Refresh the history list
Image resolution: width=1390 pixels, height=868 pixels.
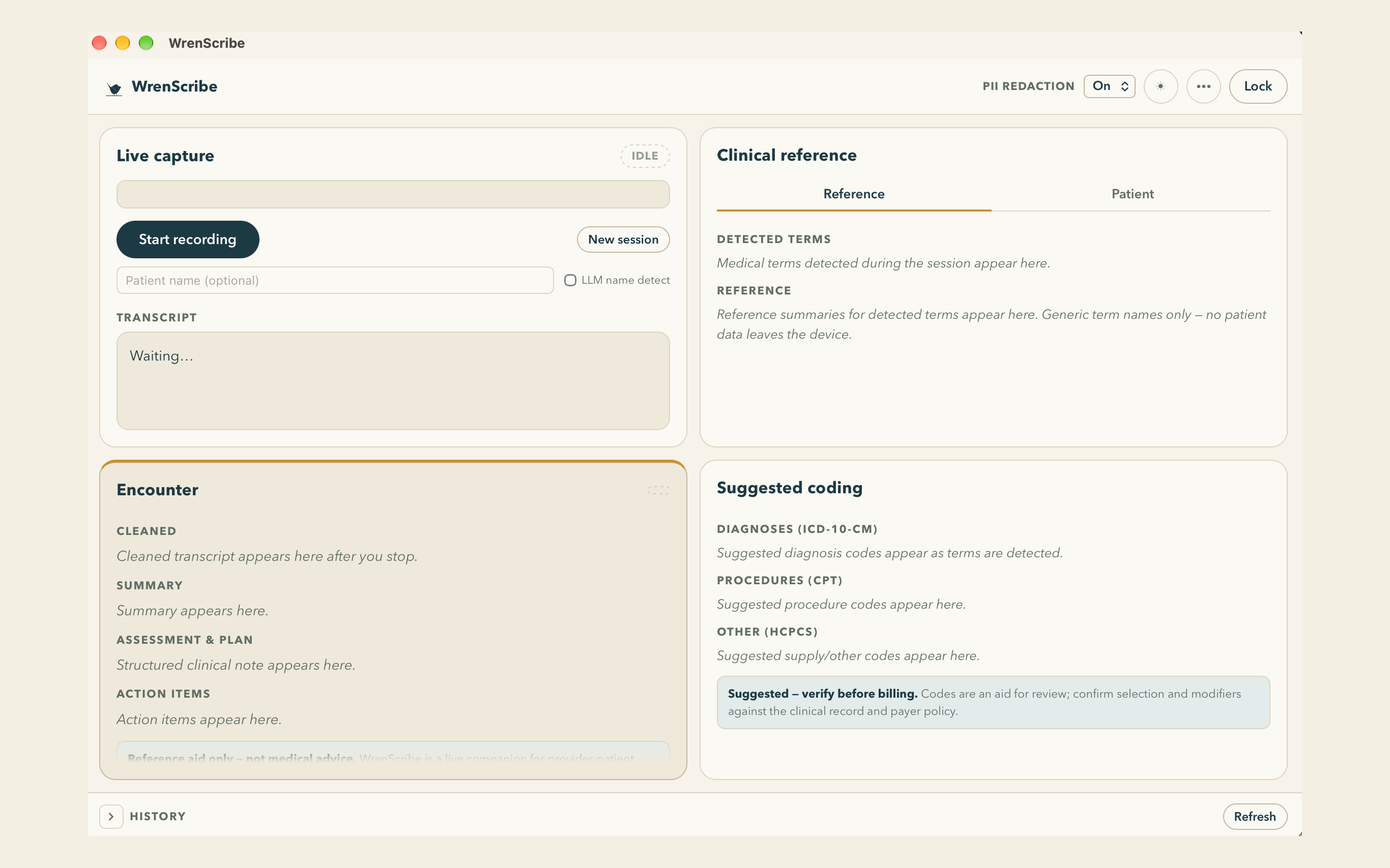1255,816
